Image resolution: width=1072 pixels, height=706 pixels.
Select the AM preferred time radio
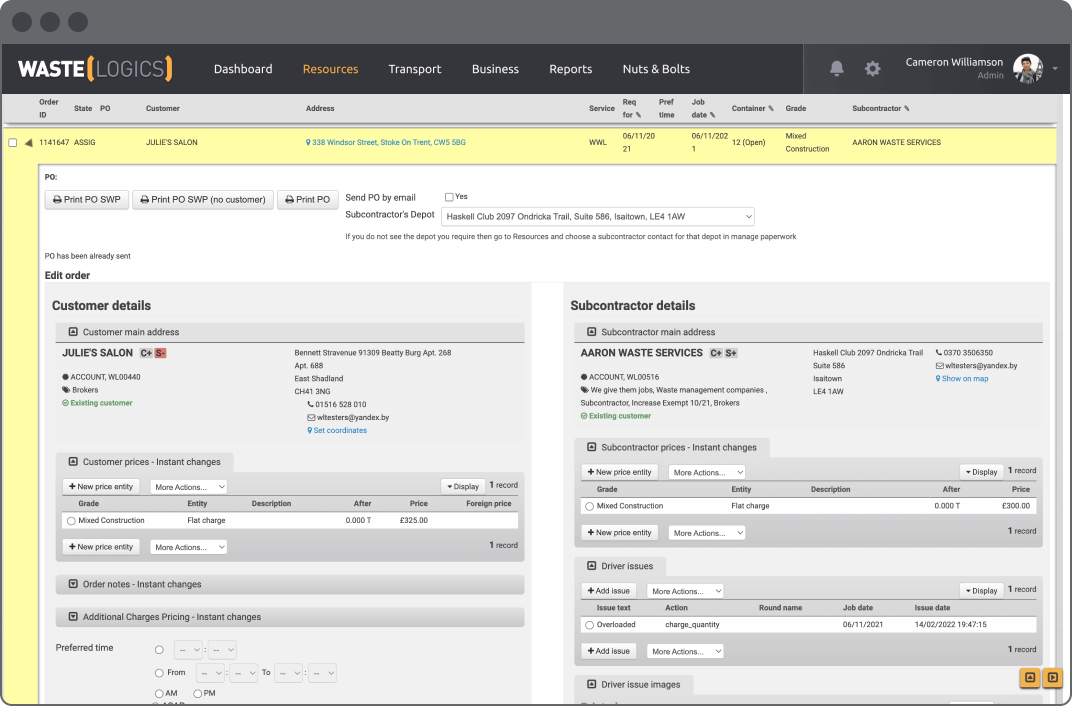(159, 694)
